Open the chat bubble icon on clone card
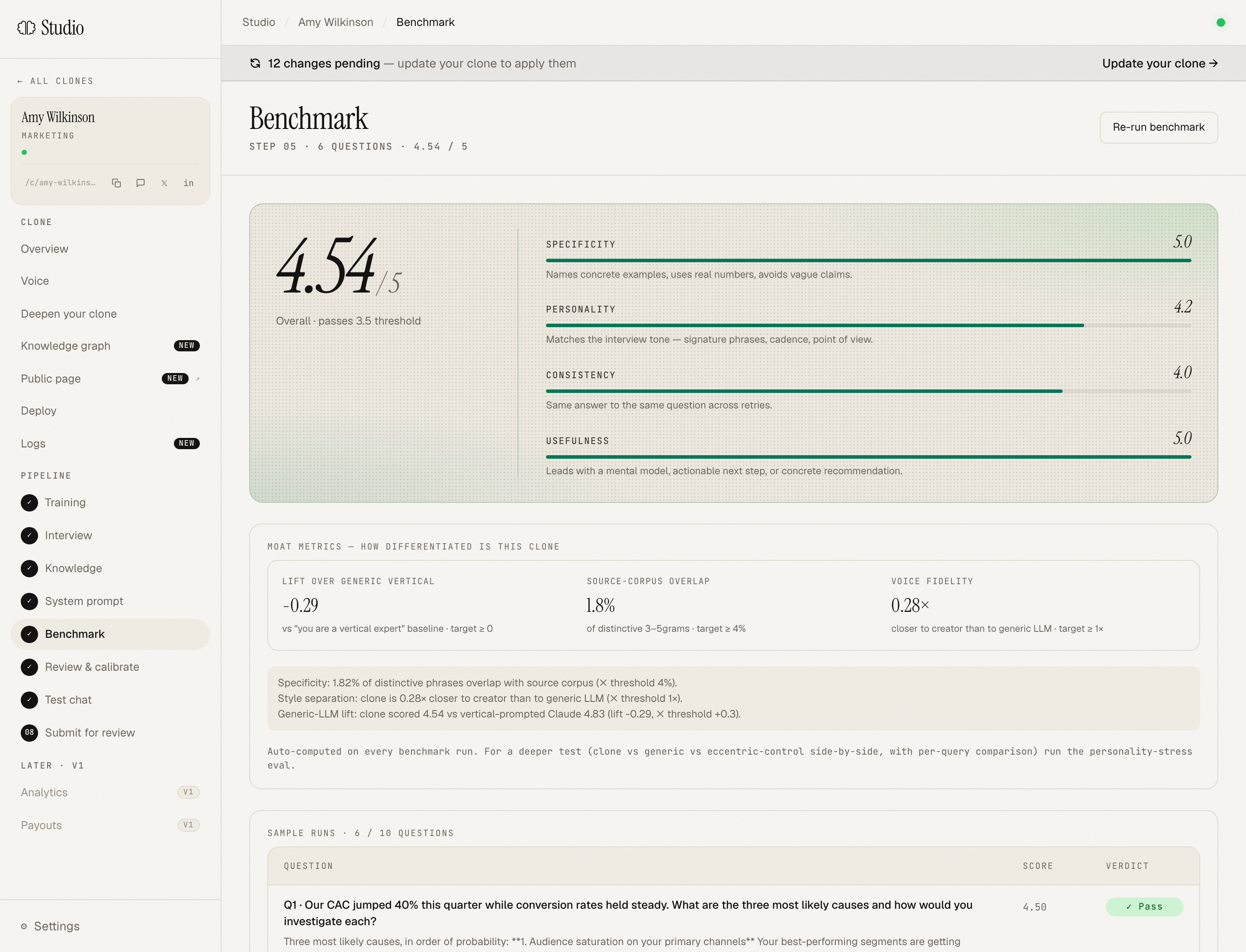1246x952 pixels. pos(141,183)
